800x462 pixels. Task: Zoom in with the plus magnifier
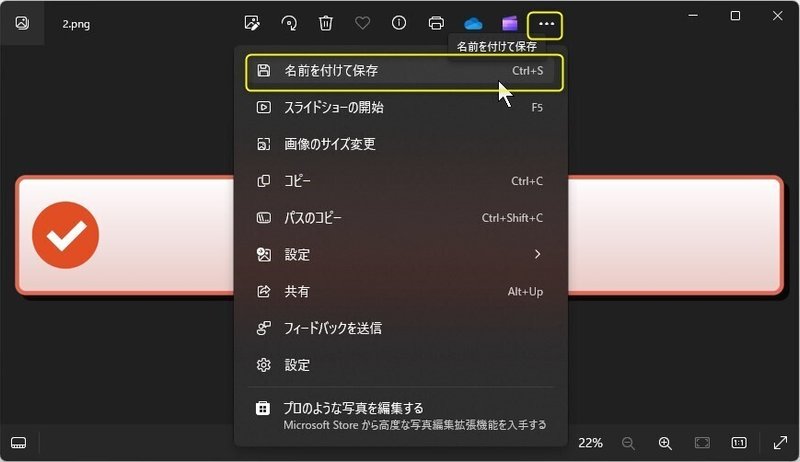coord(665,443)
